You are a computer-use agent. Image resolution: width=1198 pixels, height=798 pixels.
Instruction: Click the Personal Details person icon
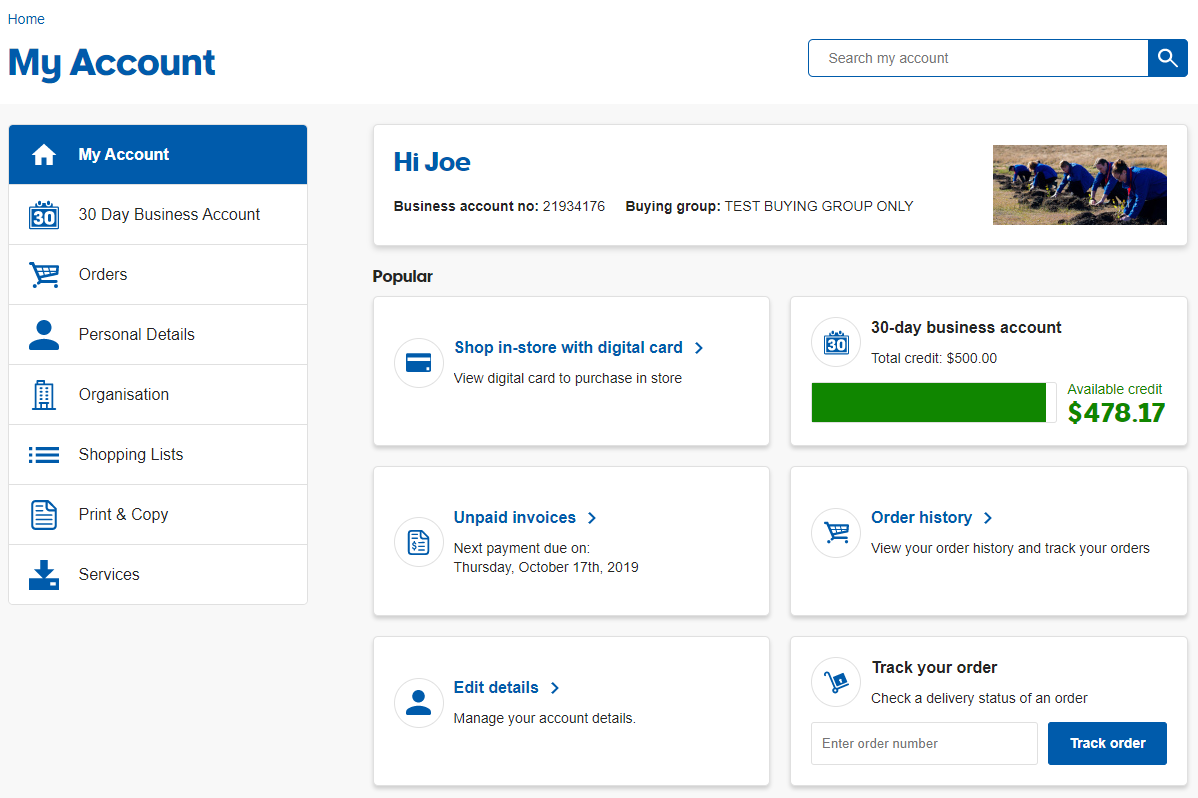click(x=44, y=334)
